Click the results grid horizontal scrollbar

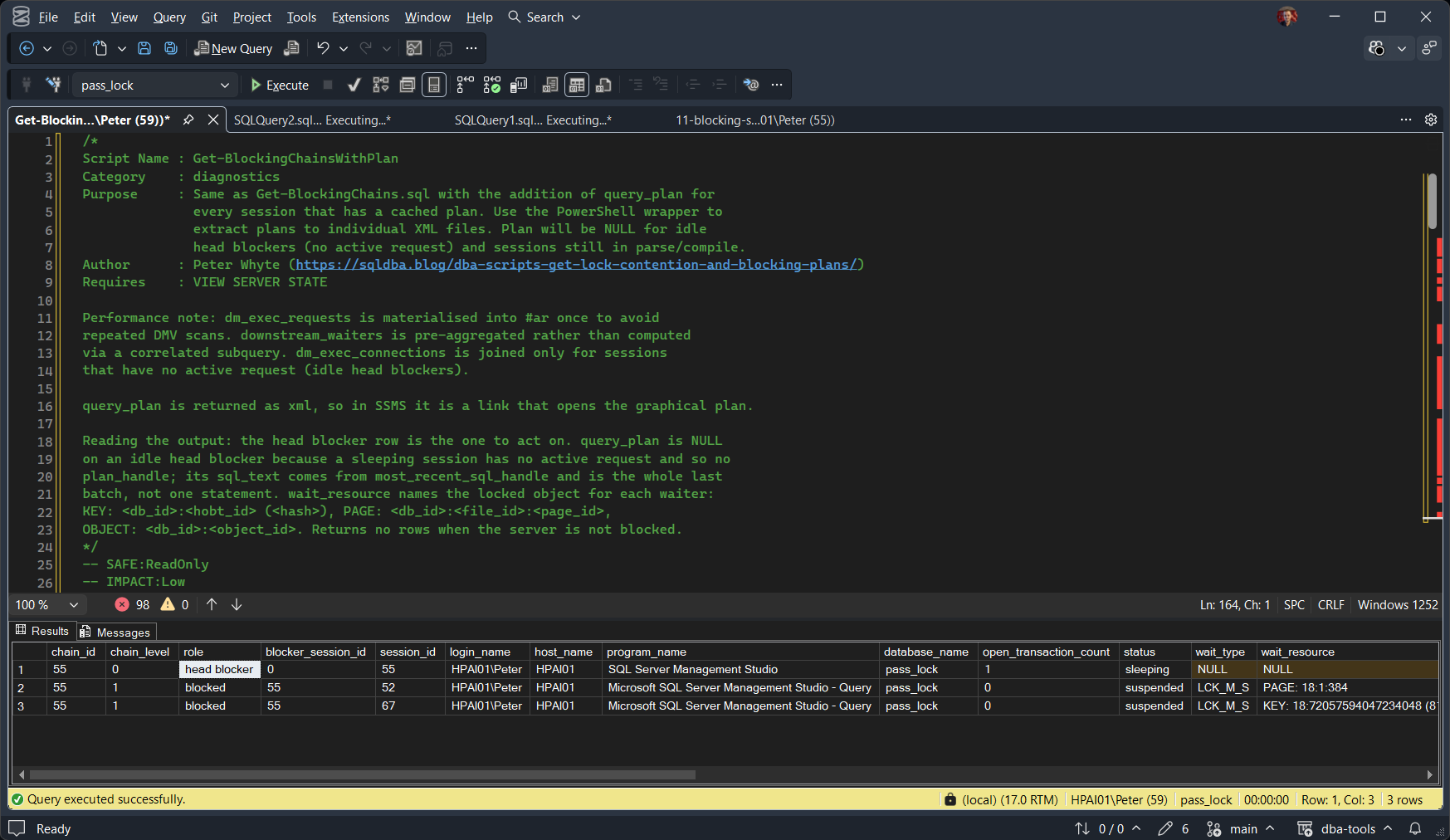[363, 774]
